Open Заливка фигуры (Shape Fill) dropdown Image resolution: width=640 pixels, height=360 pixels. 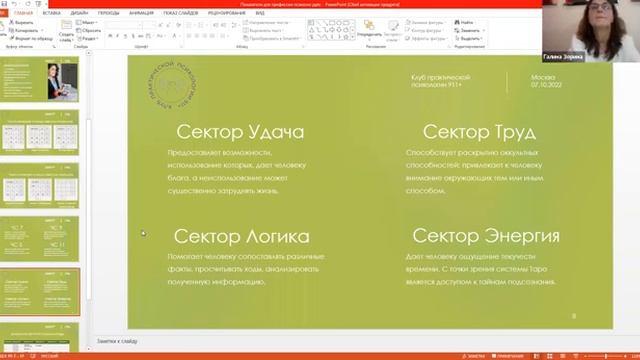(426, 22)
